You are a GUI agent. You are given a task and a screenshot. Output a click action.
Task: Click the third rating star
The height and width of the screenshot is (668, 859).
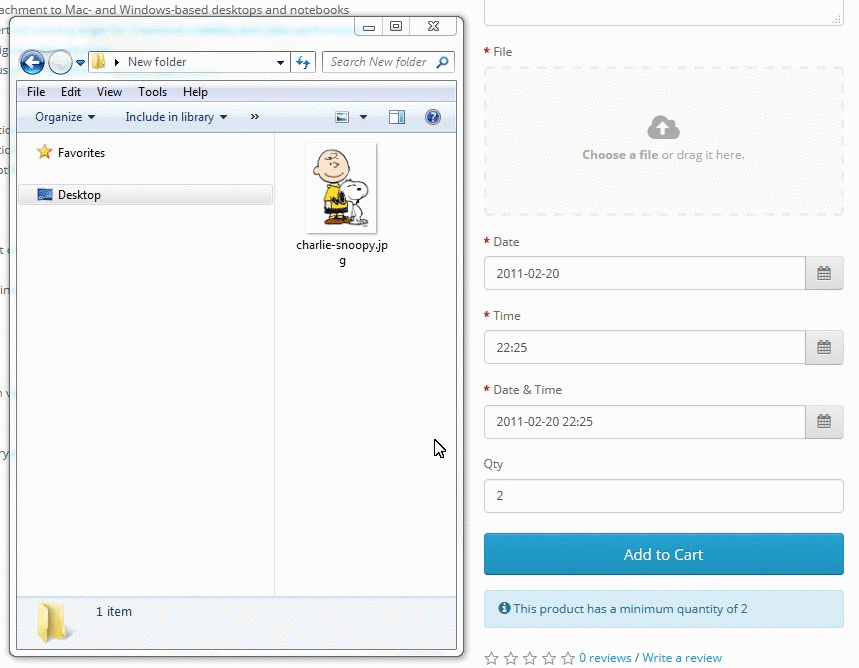pos(530,658)
